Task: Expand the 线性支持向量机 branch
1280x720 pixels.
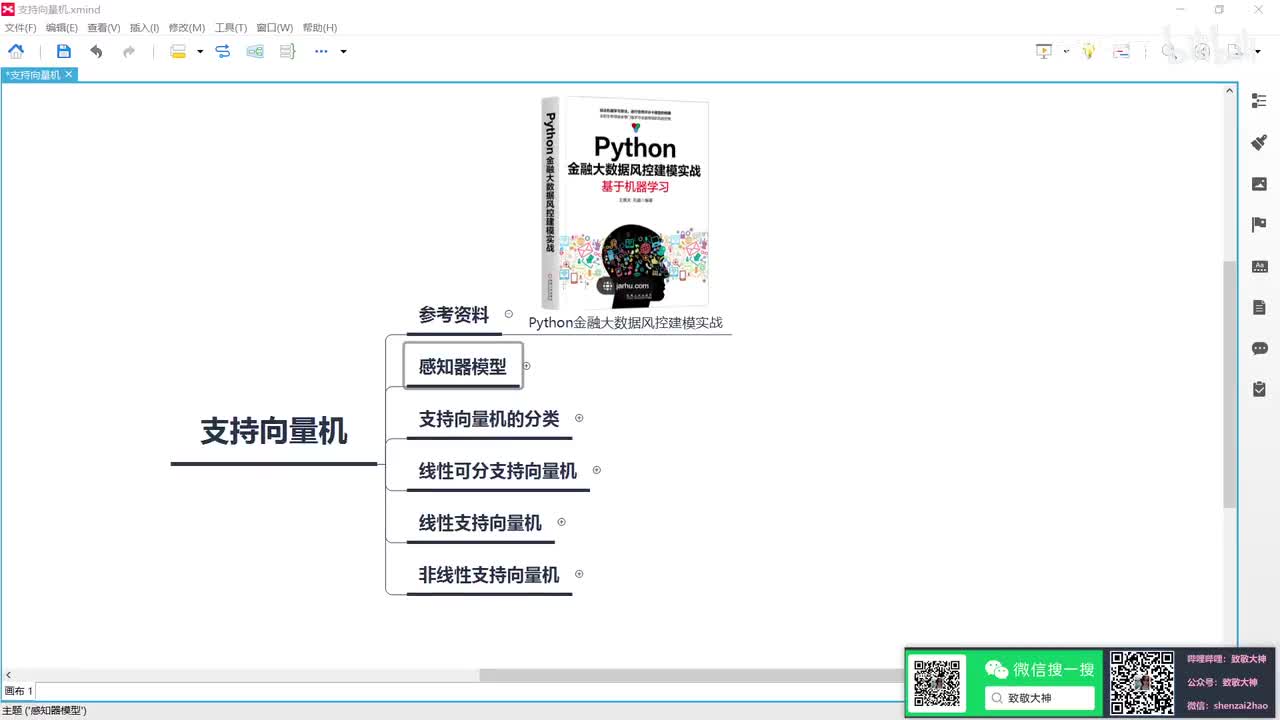Action: 561,522
